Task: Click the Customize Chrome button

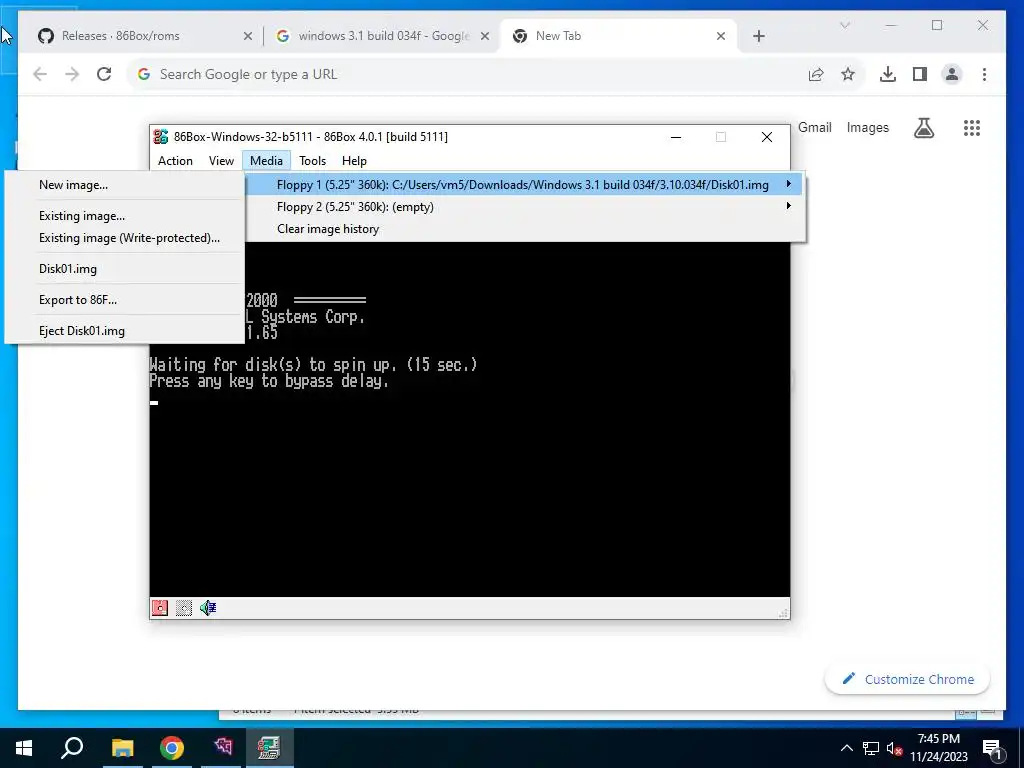Action: 907,679
